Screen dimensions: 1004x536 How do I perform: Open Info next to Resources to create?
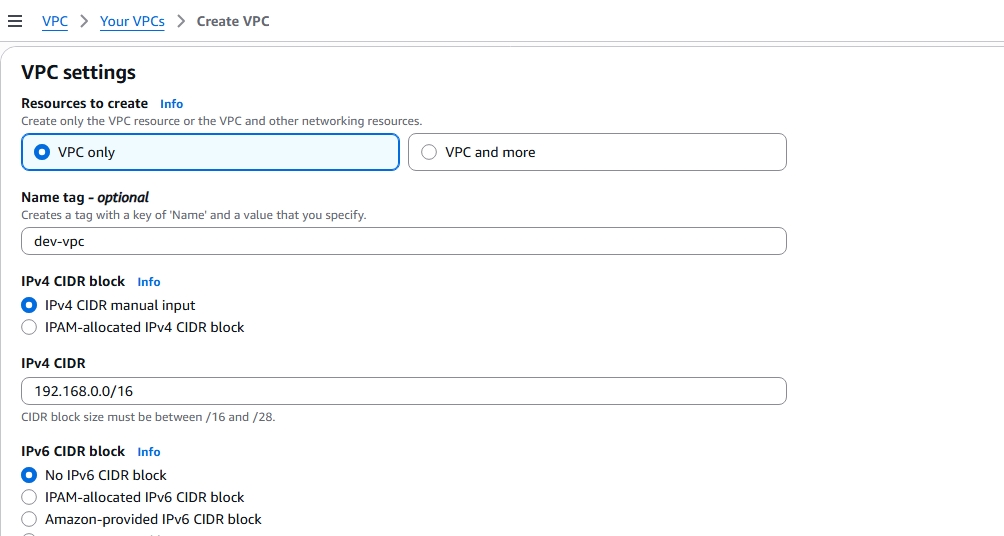tap(171, 104)
